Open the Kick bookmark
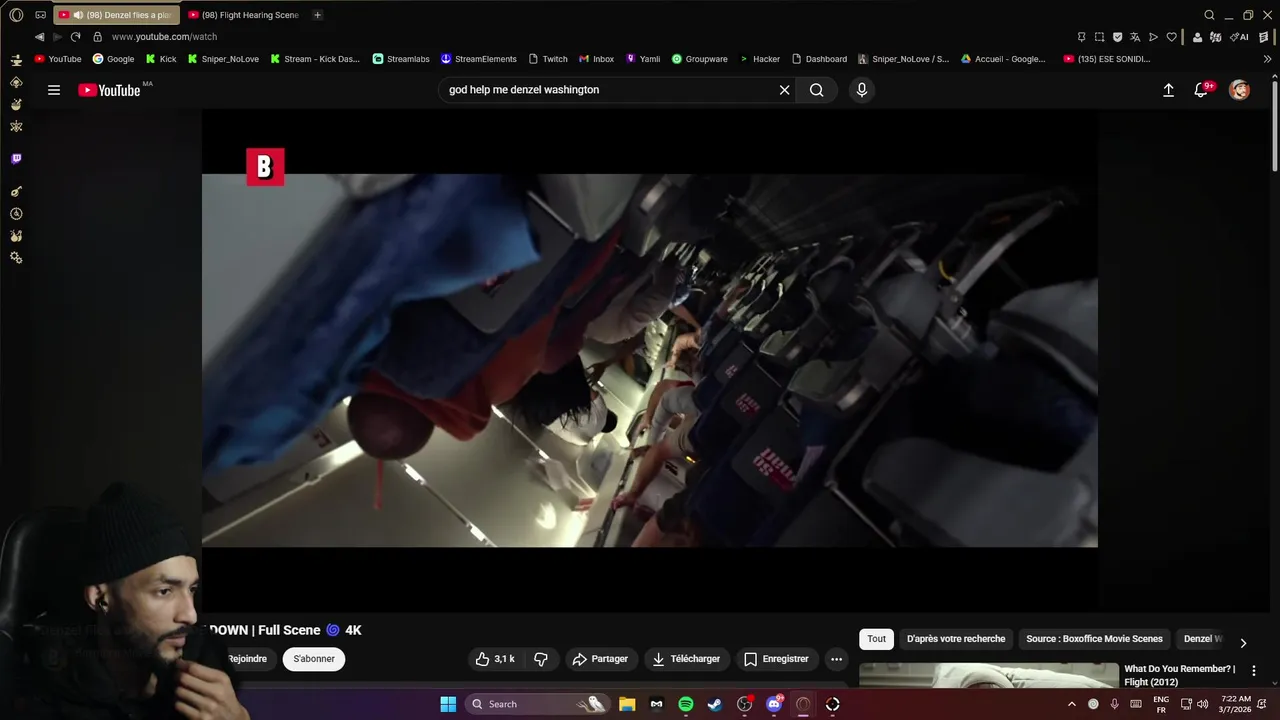This screenshot has width=1280, height=720. (161, 59)
